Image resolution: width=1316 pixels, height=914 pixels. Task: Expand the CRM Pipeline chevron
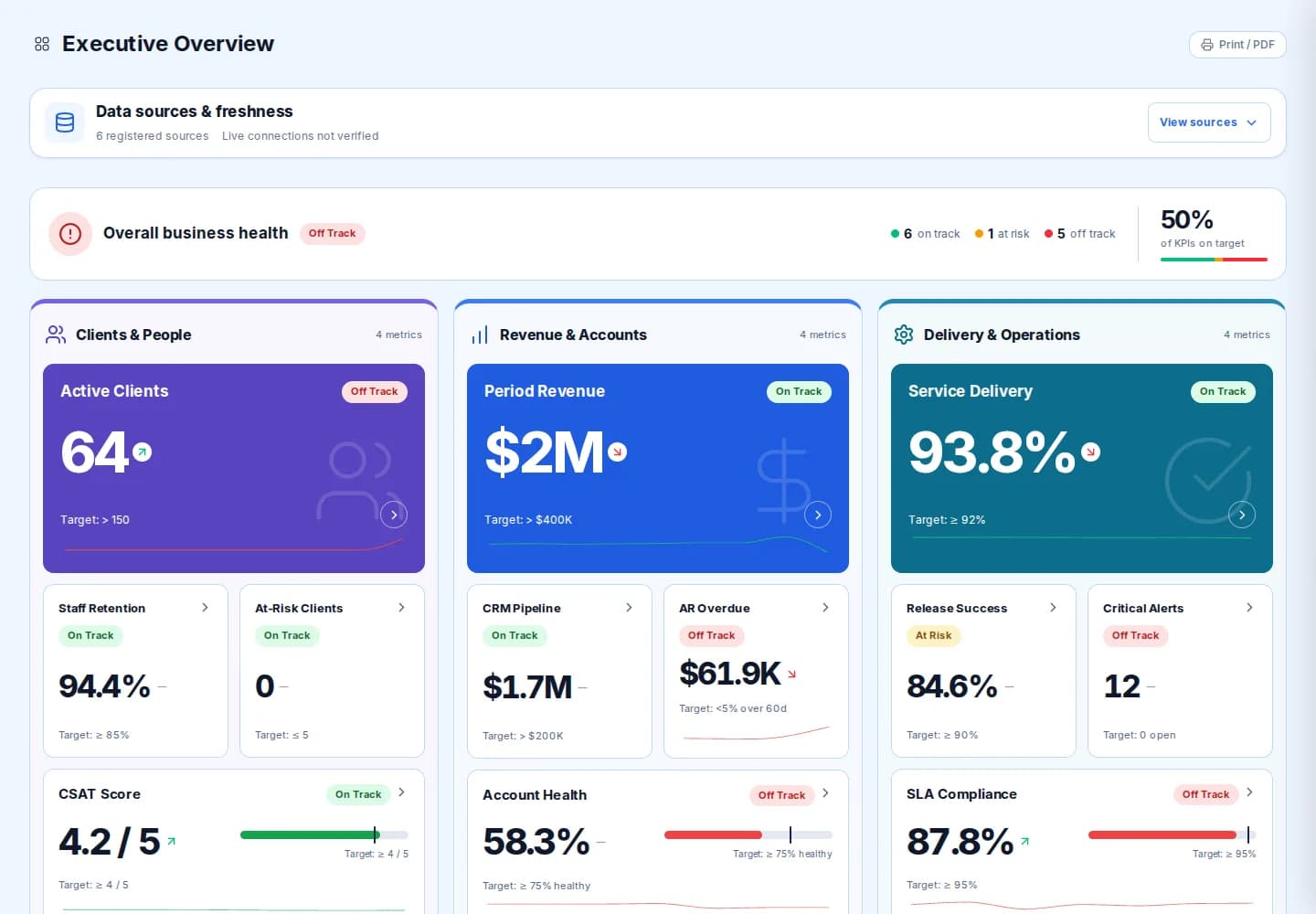[629, 608]
